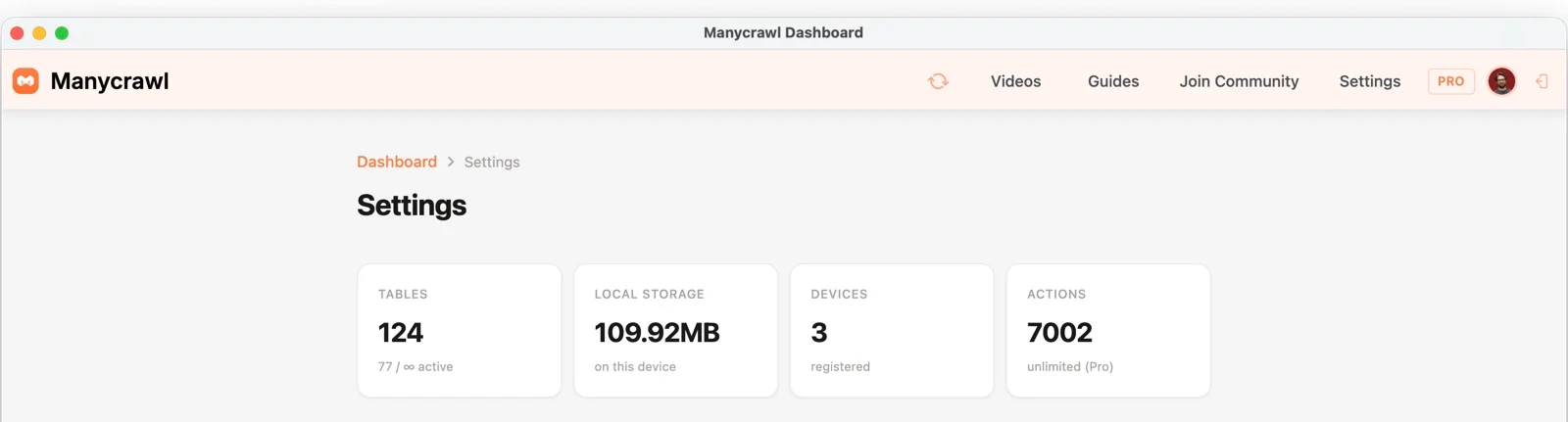Screen dimensions: 1568x422
Task: Click the Settings page heading
Action: 412,206
